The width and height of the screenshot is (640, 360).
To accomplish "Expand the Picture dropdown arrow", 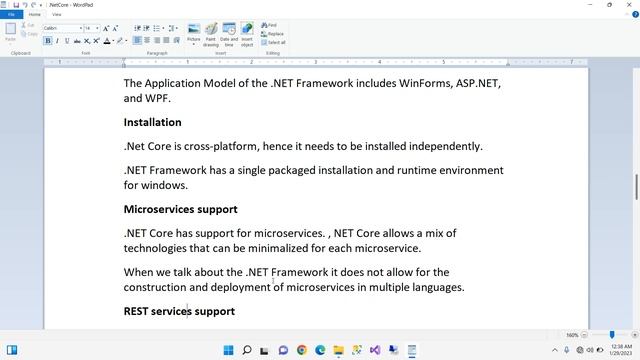I will pyautogui.click(x=193, y=44).
